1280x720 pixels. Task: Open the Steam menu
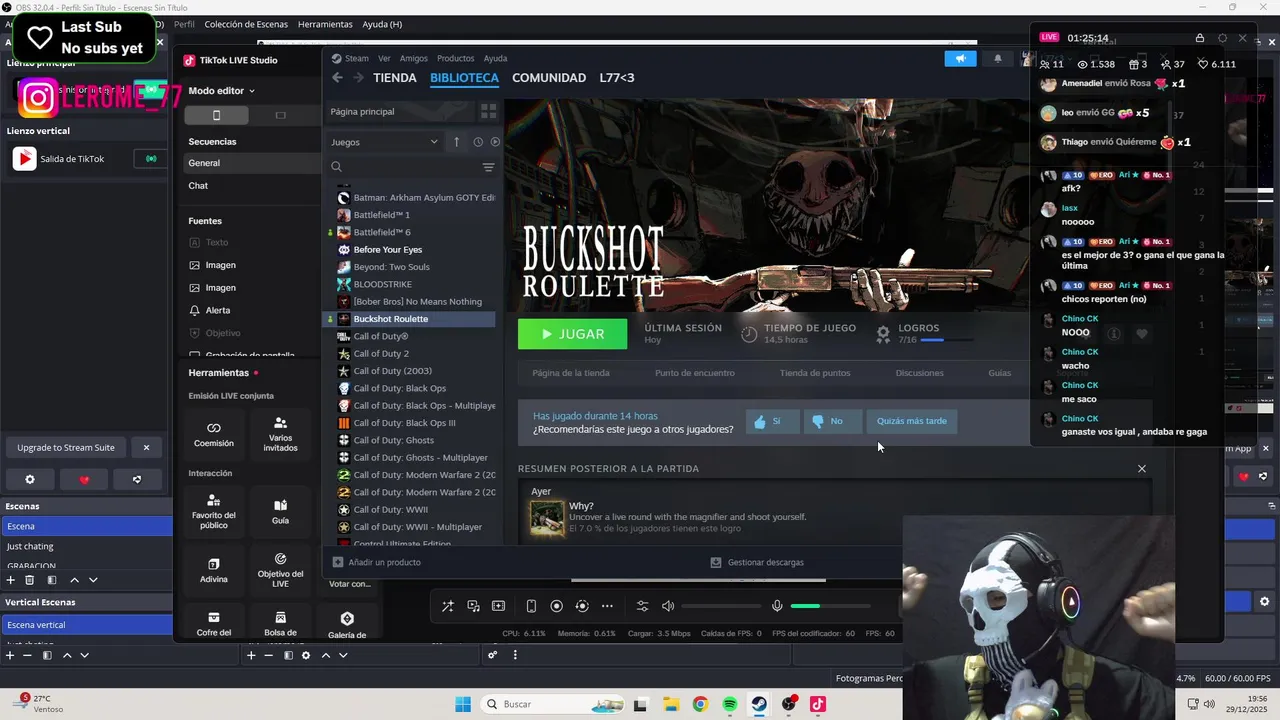tap(357, 58)
